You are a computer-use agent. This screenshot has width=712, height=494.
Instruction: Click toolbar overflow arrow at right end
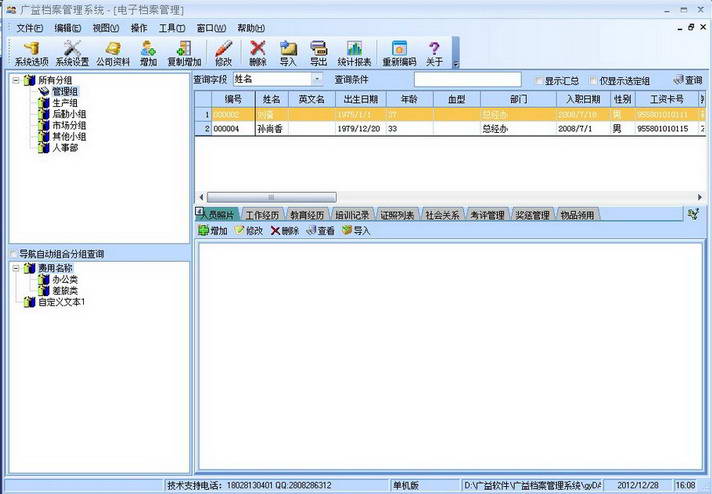click(456, 53)
